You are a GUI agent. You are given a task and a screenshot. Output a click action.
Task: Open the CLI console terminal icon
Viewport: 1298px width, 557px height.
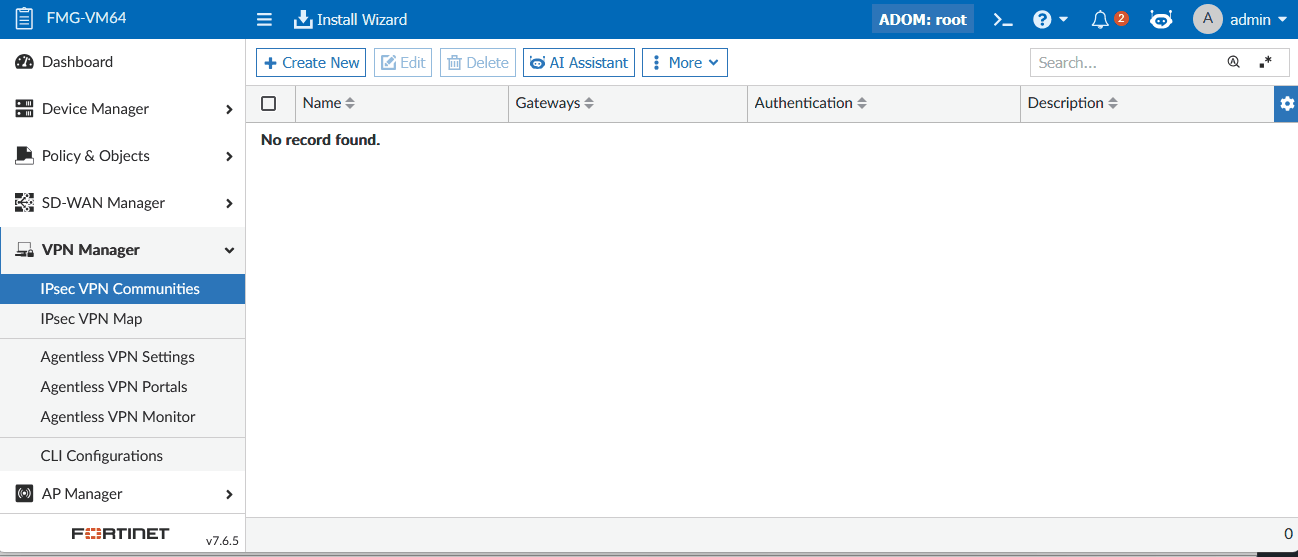pyautogui.click(x=1003, y=19)
